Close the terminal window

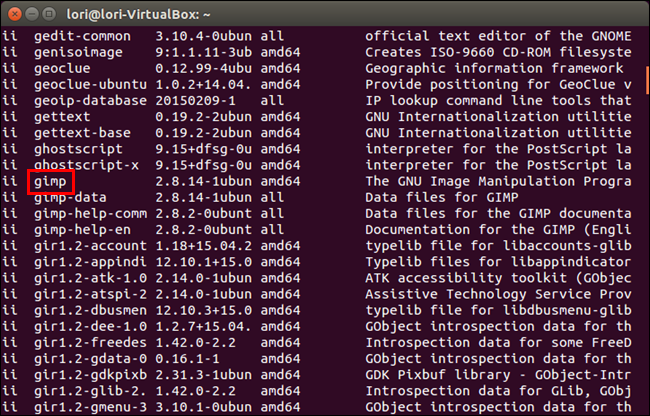pos(15,14)
